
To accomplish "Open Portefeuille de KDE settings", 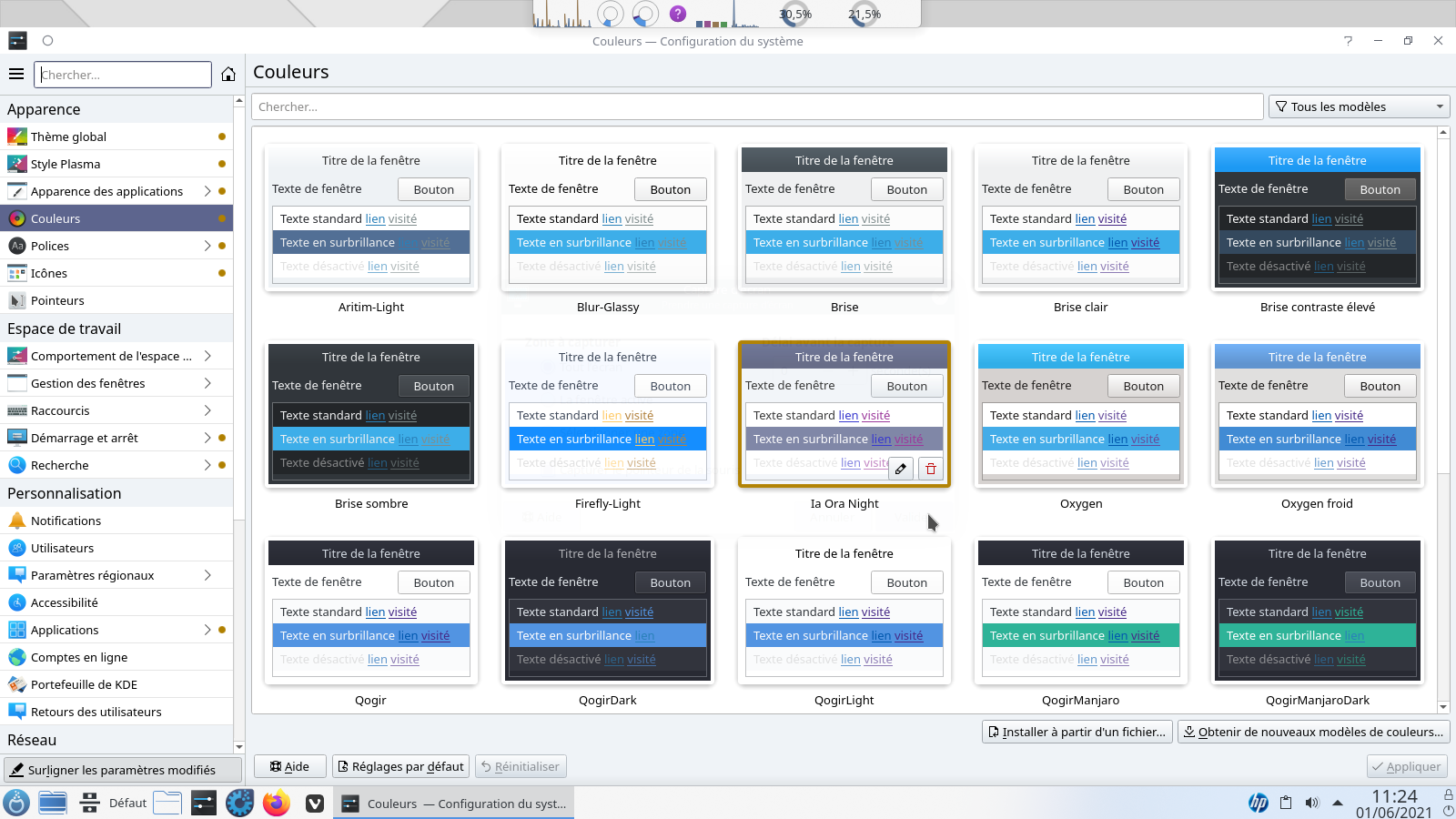I will tap(116, 684).
